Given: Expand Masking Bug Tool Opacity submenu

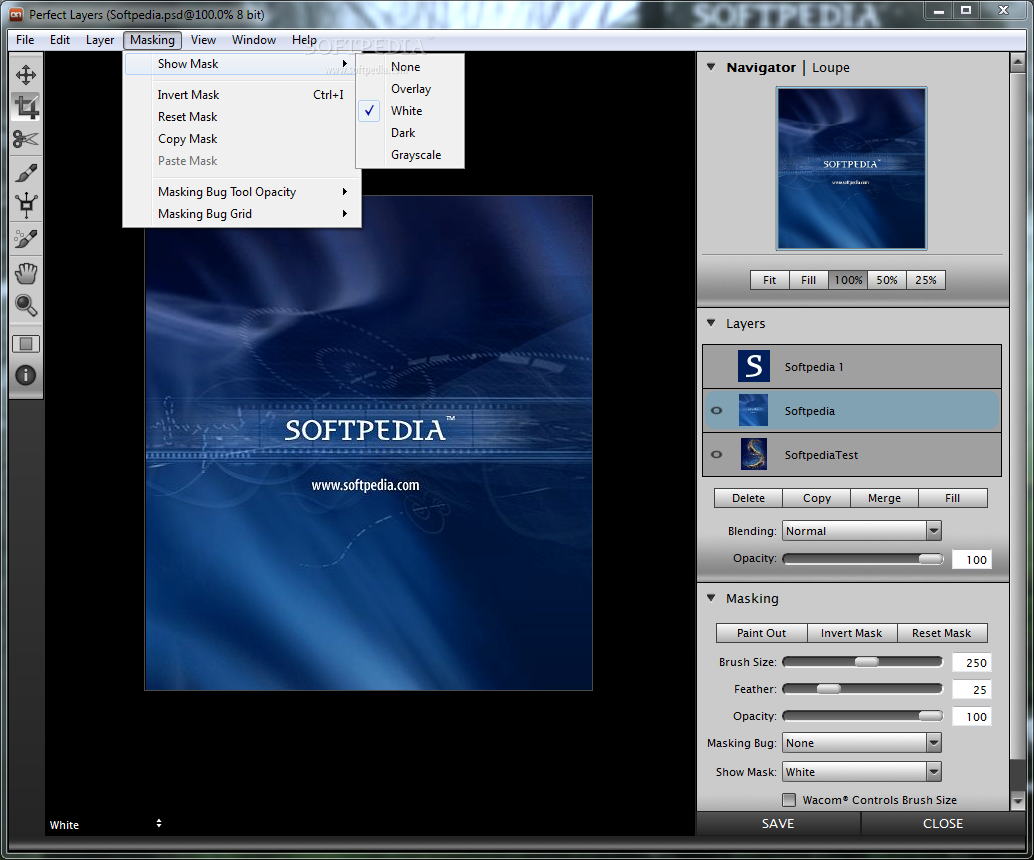Looking at the screenshot, I should coord(242,192).
